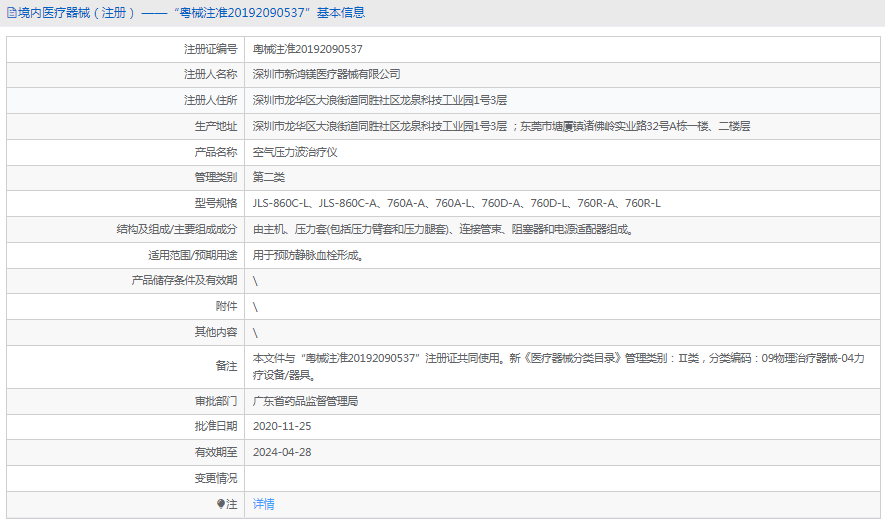This screenshot has width=885, height=525.
Task: Click the 其他内容 row label
Action: (x=216, y=332)
